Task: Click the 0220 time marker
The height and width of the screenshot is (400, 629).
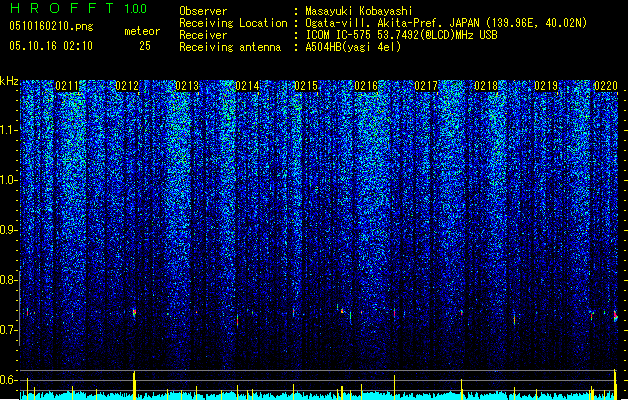Action: click(x=605, y=86)
